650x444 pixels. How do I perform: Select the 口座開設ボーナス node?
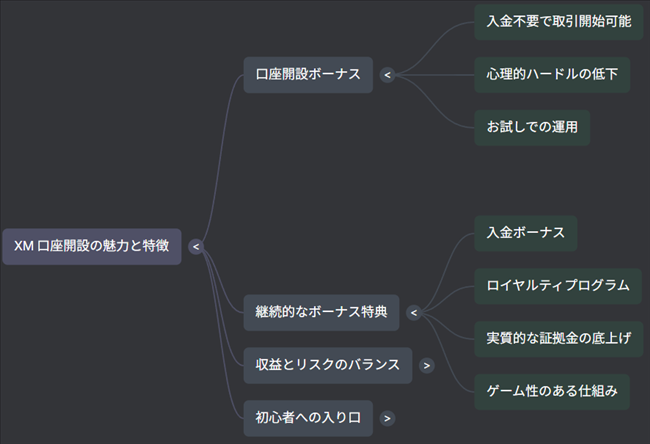pos(308,75)
